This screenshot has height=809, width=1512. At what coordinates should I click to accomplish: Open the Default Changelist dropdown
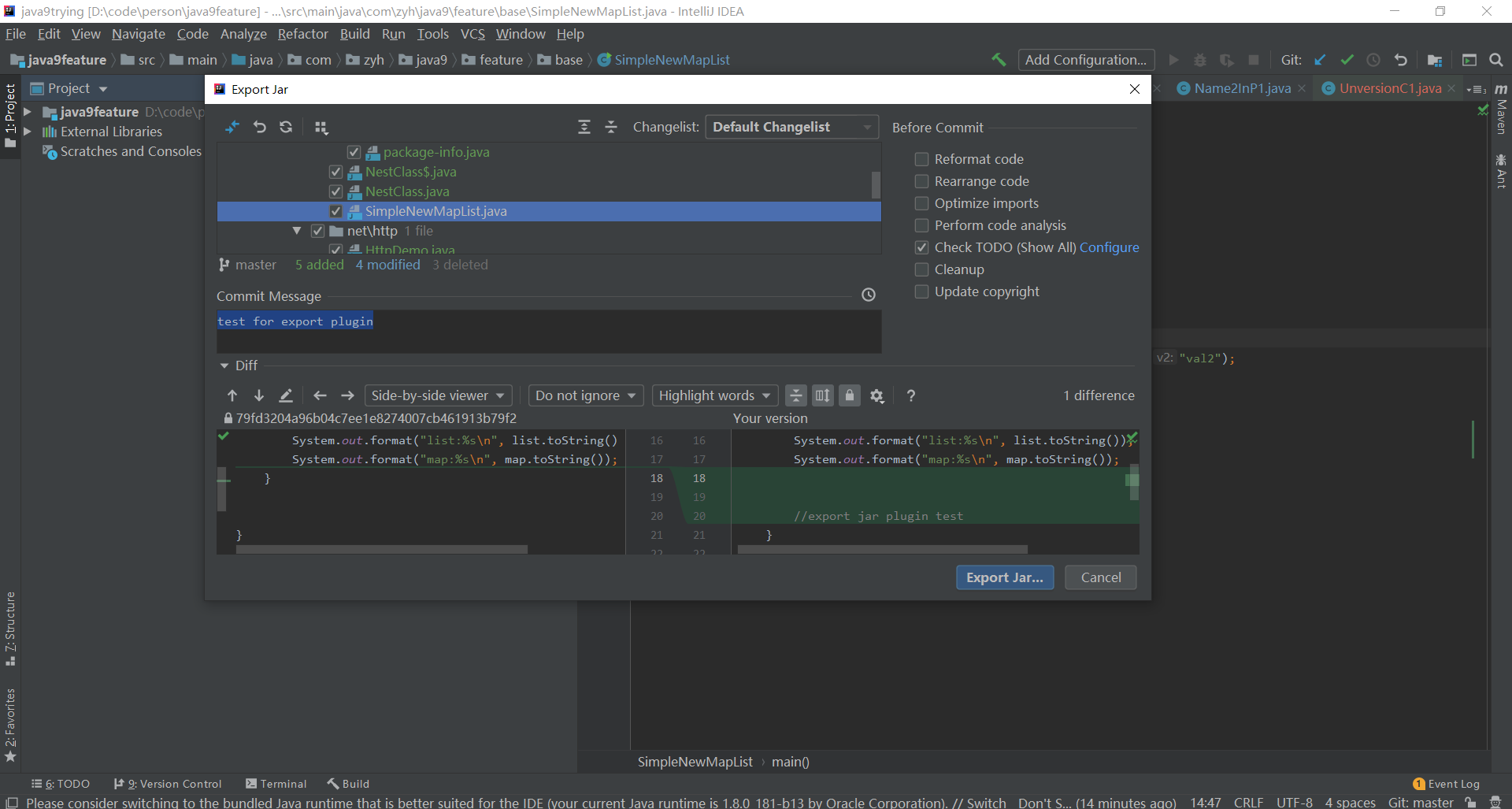[791, 127]
